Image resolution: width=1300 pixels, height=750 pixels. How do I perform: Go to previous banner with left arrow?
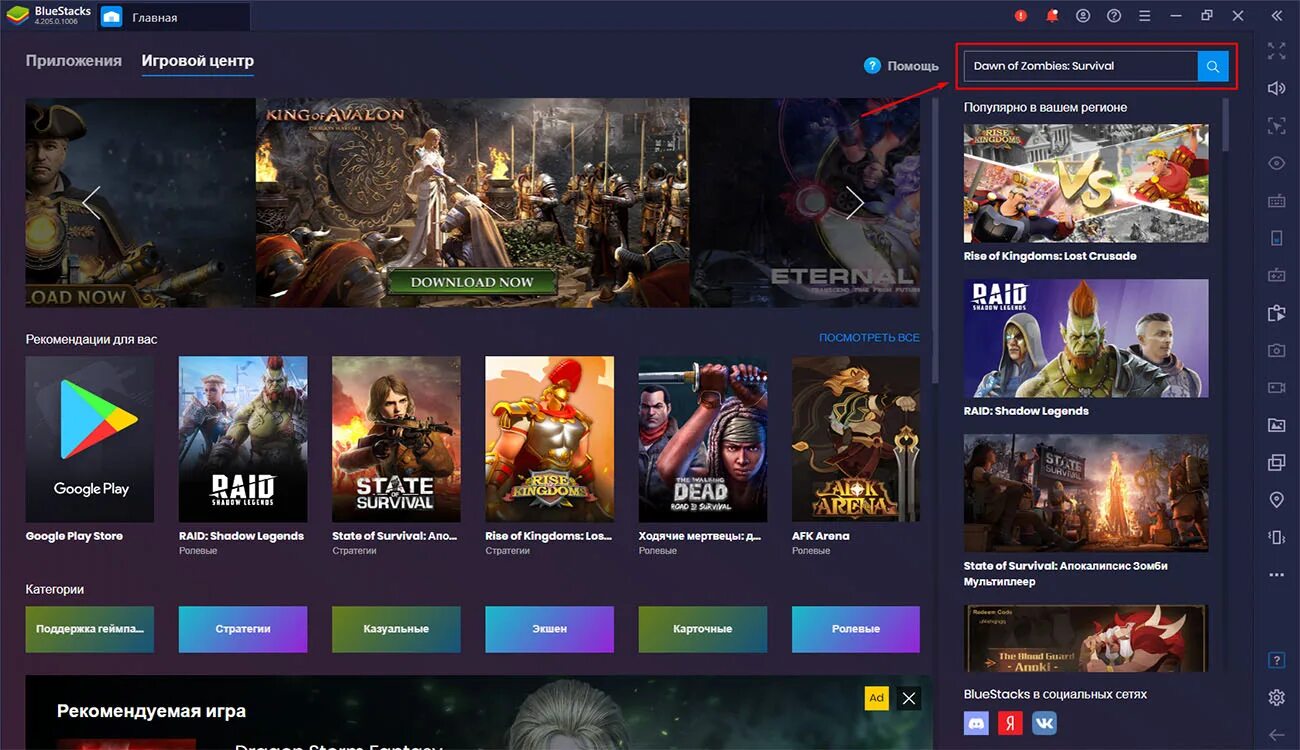[91, 203]
